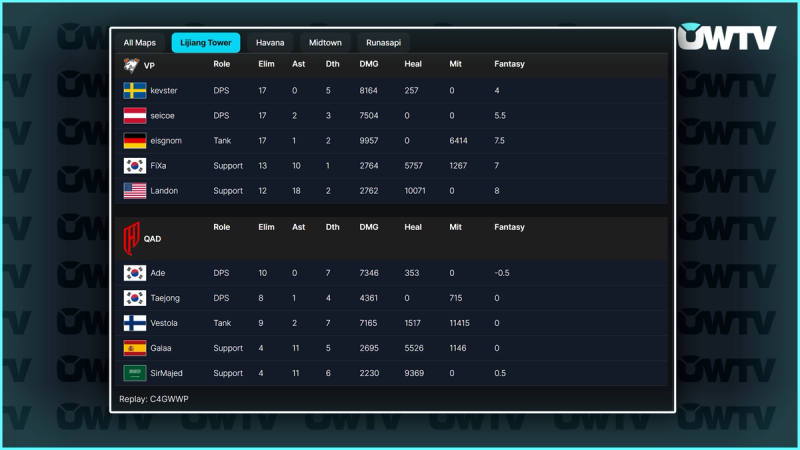Click kevster's damage value 8164

tap(368, 91)
